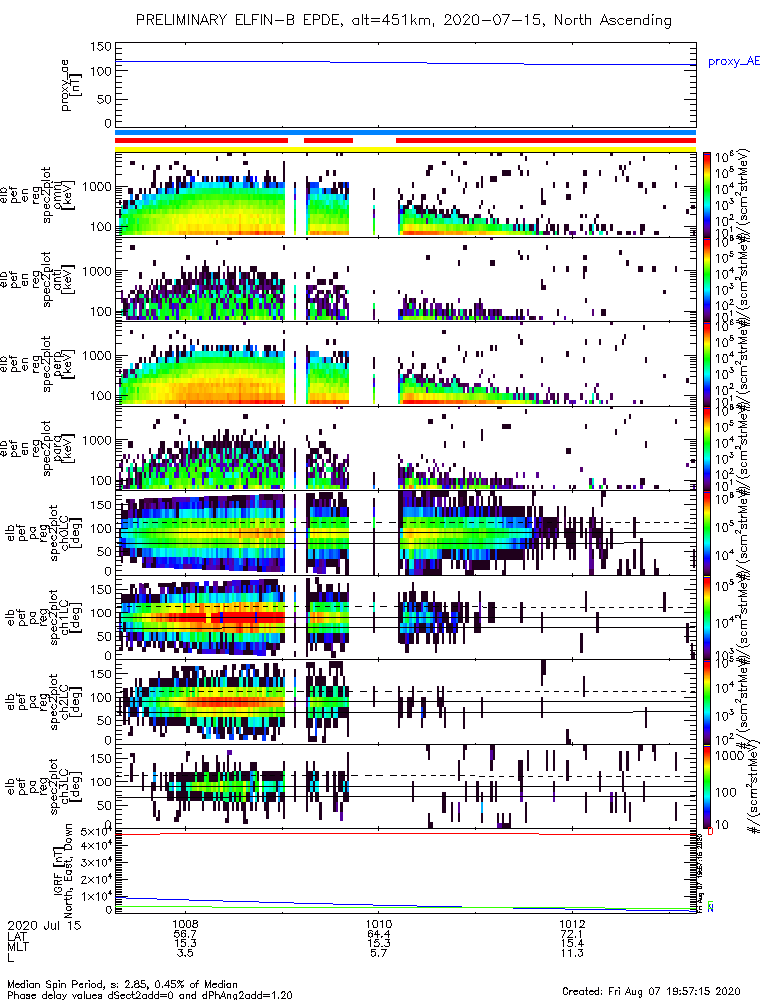The image size is (775, 1000).
Task: Click the ch1LC pitch-angle color bar
Action: (x=706, y=617)
